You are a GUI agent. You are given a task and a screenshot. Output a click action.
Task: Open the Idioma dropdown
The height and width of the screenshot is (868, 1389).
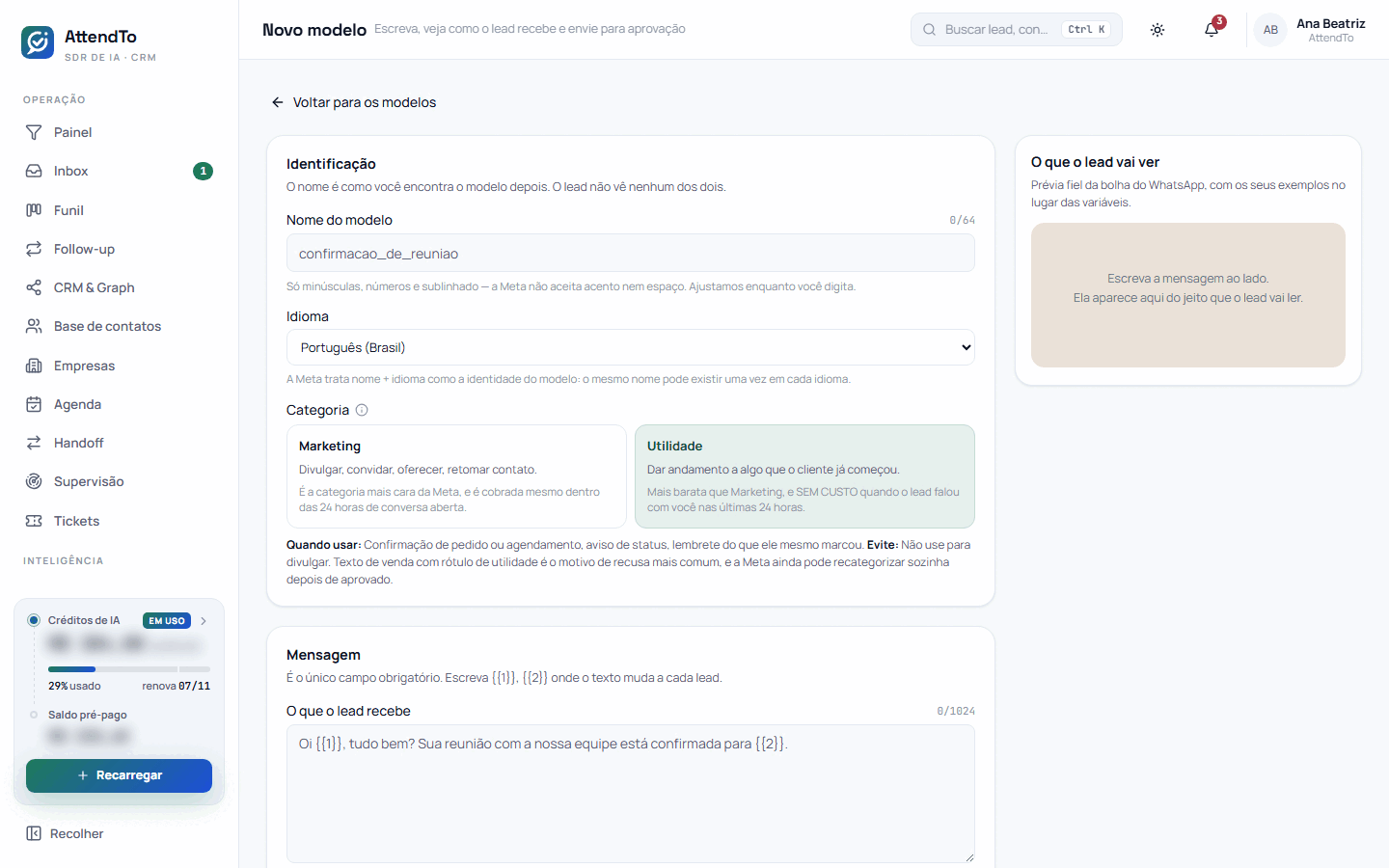click(x=631, y=347)
